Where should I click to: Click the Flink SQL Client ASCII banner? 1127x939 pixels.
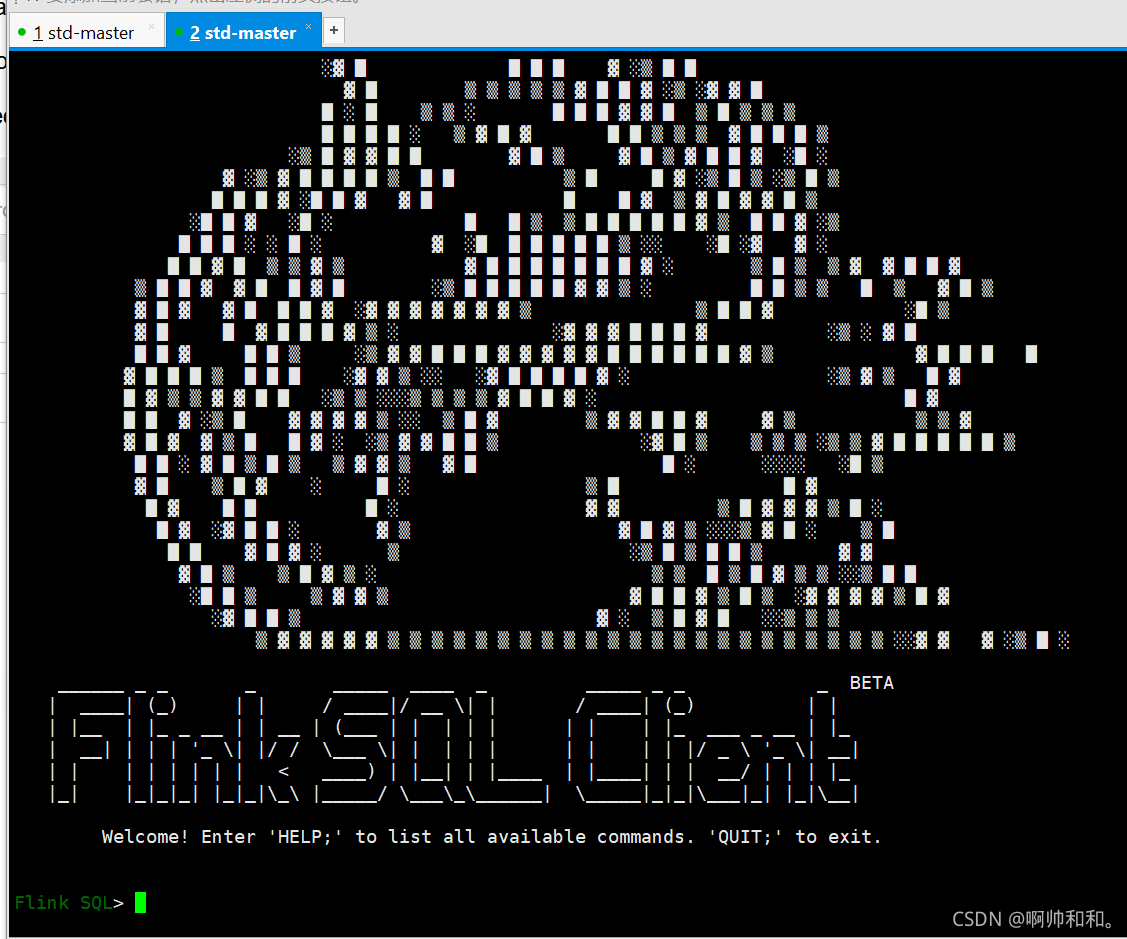click(x=454, y=746)
